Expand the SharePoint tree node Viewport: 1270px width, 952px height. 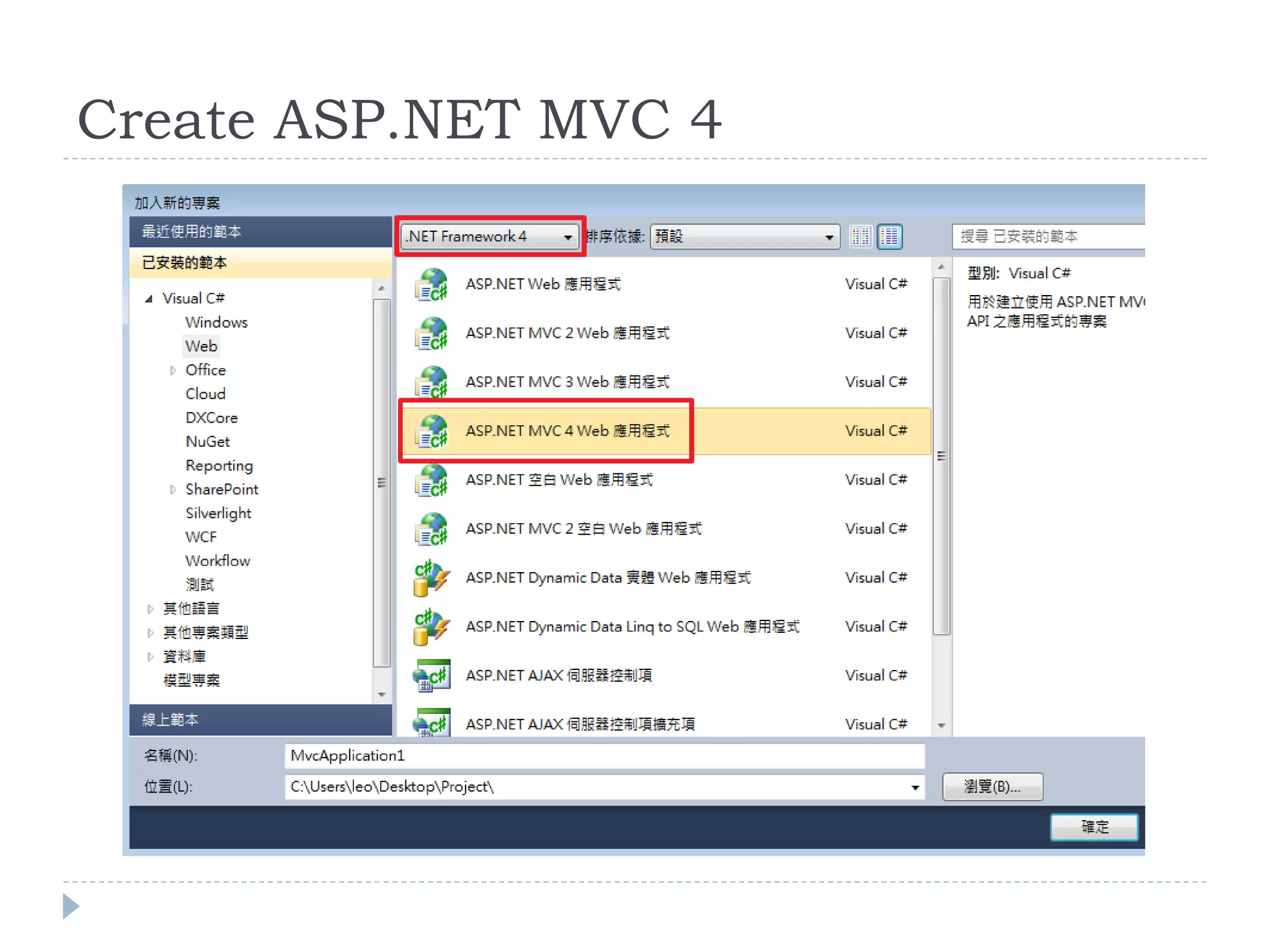pos(172,490)
